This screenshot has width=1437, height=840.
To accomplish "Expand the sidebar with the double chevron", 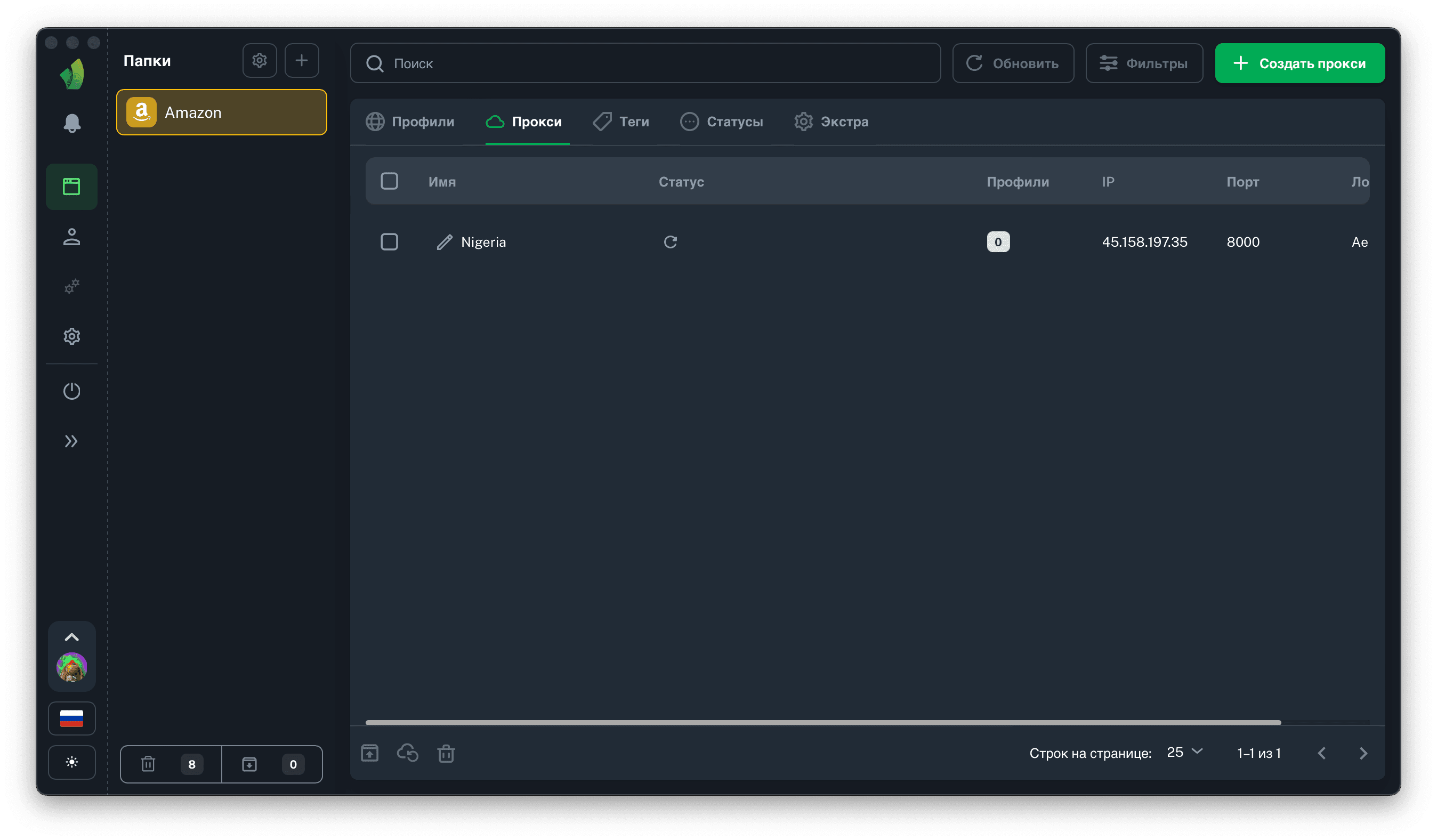I will tap(71, 441).
